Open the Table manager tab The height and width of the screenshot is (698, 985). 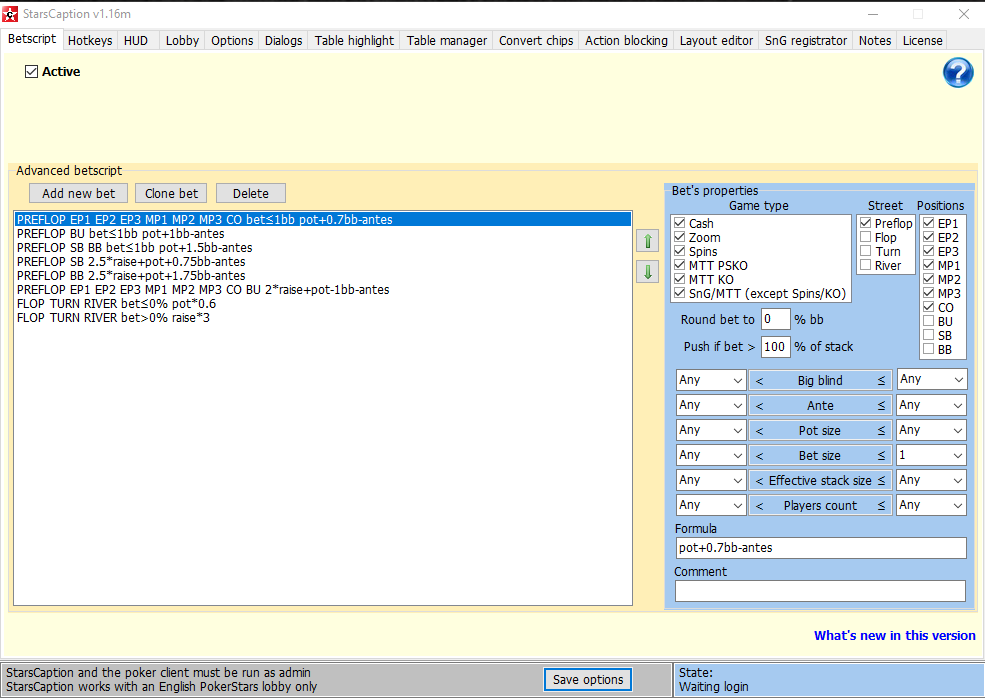(447, 41)
